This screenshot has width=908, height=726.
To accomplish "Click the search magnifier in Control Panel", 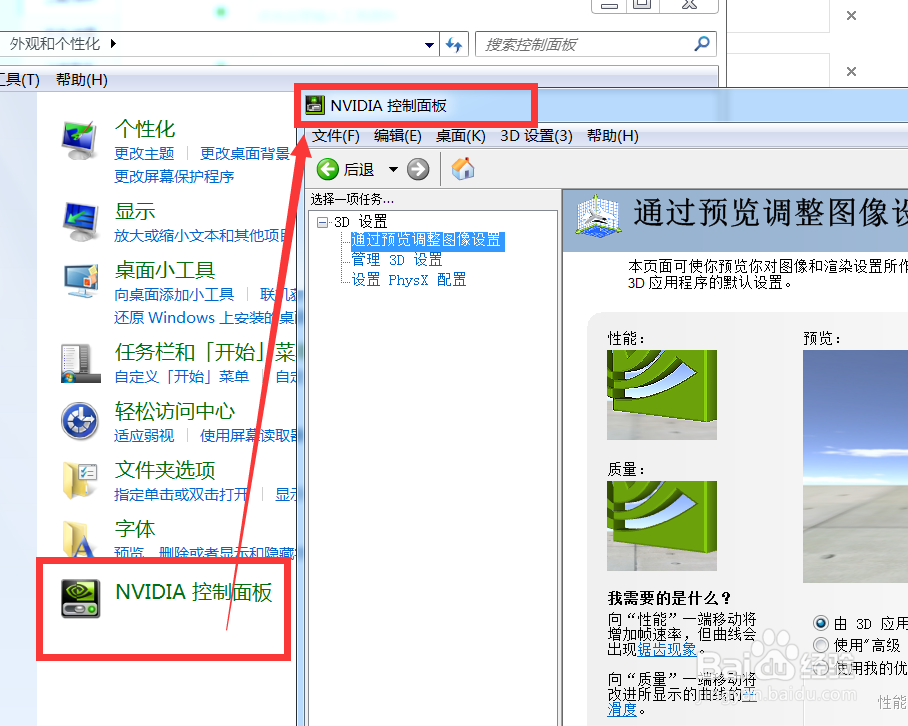I will (702, 43).
